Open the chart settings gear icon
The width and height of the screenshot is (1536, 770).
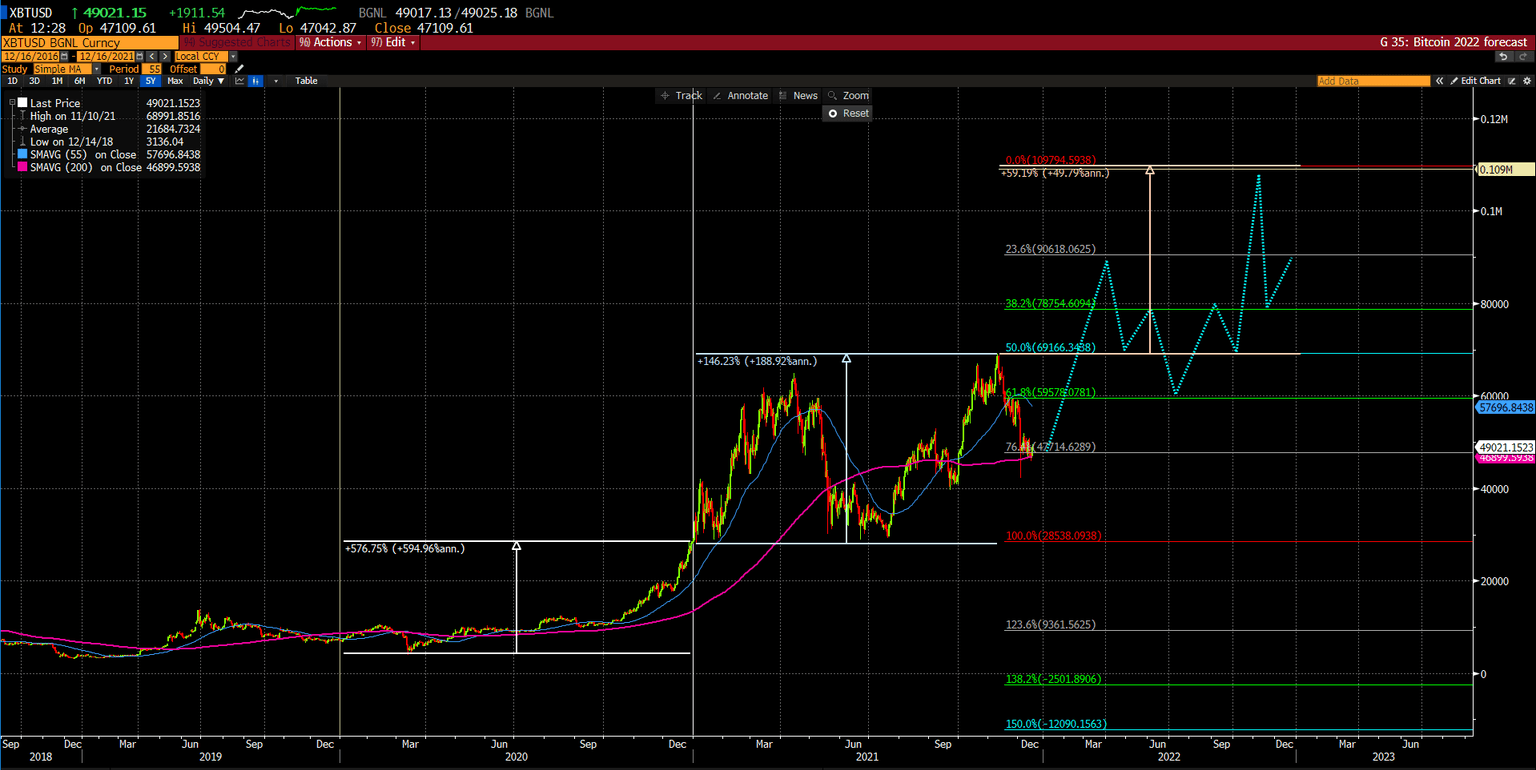pos(1528,81)
